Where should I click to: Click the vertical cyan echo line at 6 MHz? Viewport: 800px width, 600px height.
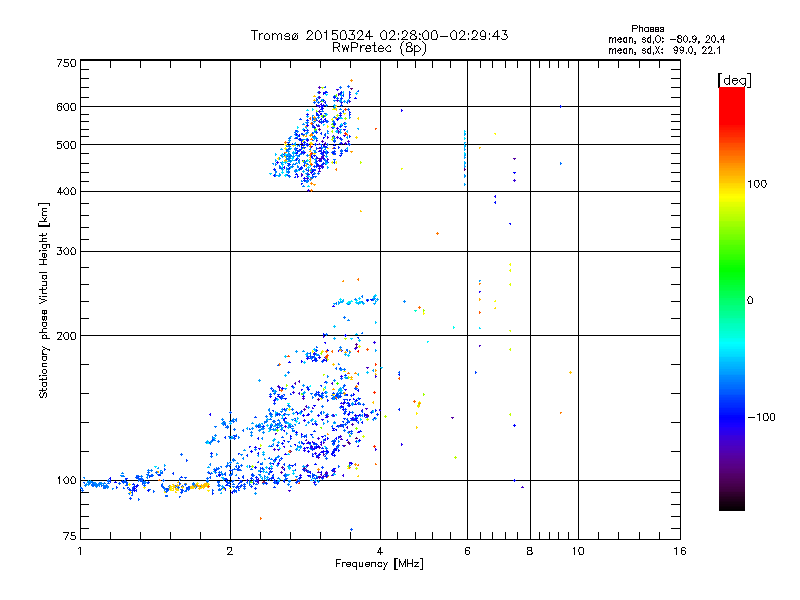pyautogui.click(x=465, y=158)
